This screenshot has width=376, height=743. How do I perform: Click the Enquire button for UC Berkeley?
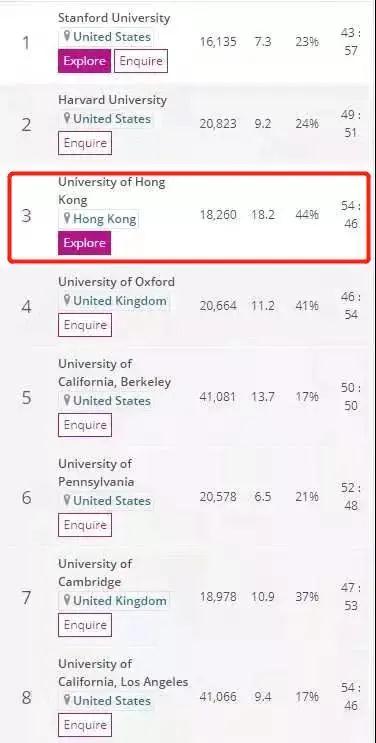tap(85, 425)
